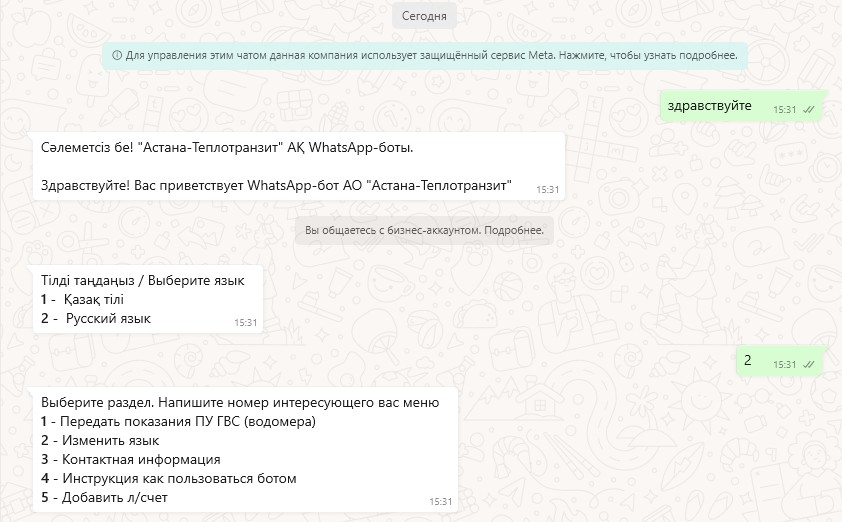Click the info icon in Meta notice
The width and height of the screenshot is (842, 522).
click(x=118, y=56)
